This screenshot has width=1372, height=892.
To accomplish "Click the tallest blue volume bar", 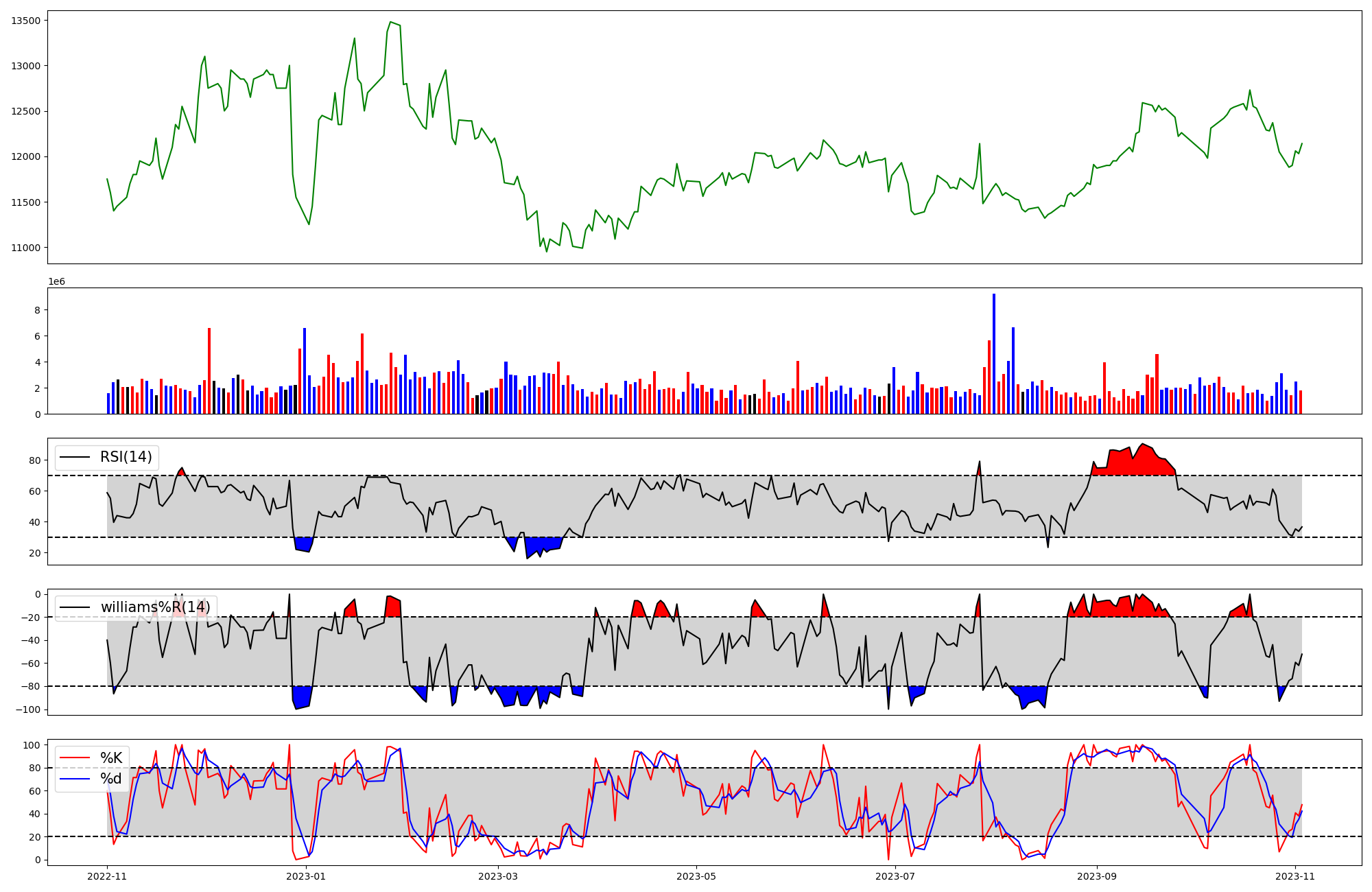I will pyautogui.click(x=994, y=353).
